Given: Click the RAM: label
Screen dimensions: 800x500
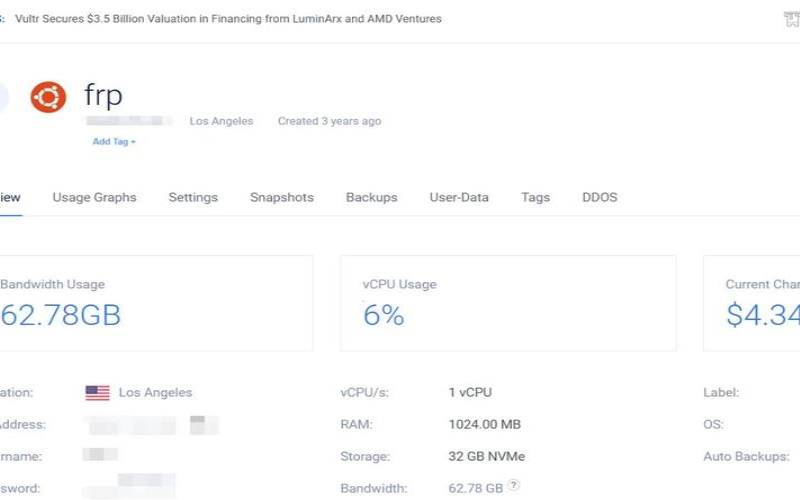Looking at the screenshot, I should (x=356, y=424).
